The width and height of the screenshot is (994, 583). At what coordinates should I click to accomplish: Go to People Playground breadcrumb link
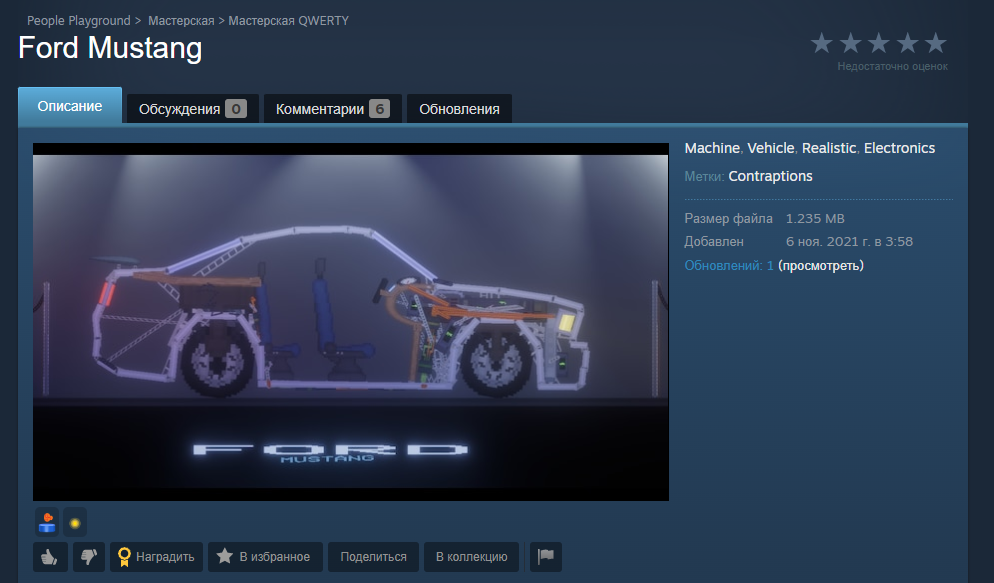point(79,21)
